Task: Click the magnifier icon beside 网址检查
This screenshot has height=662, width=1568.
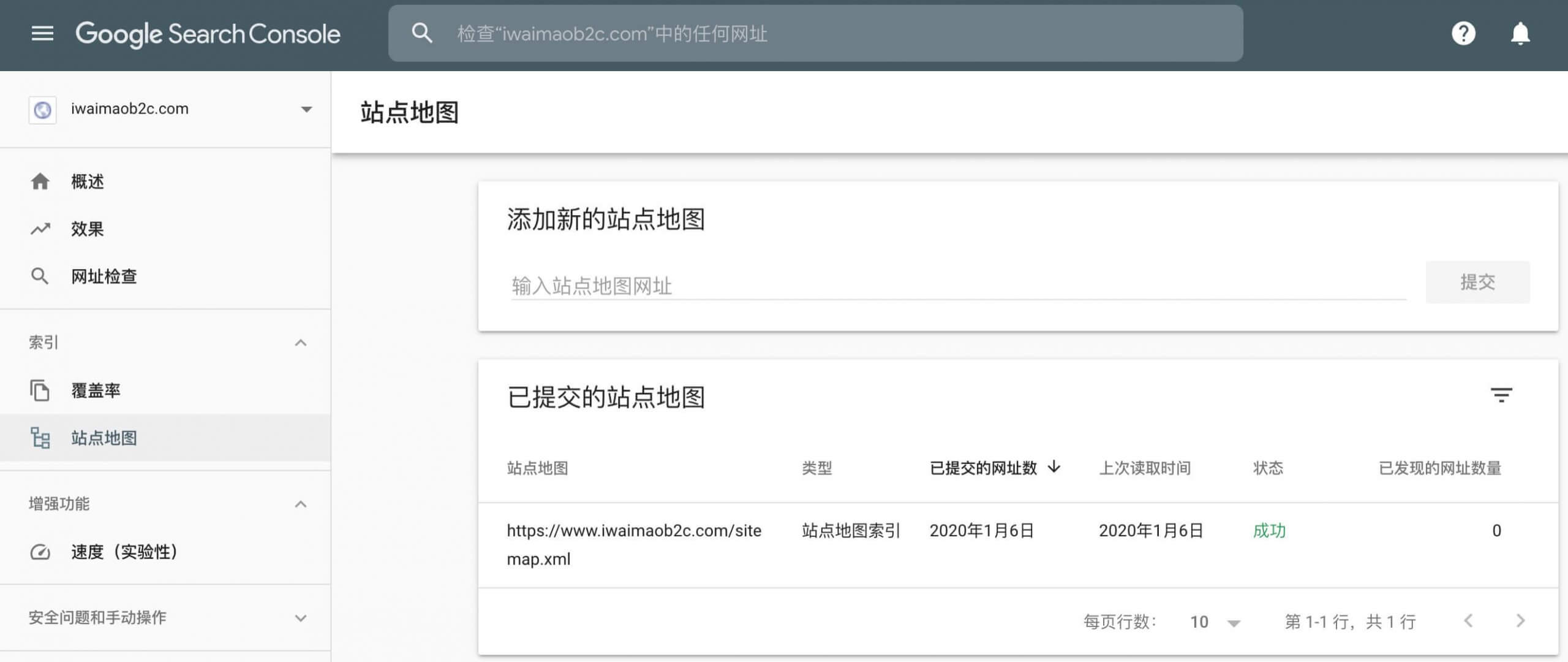Action: pyautogui.click(x=40, y=276)
